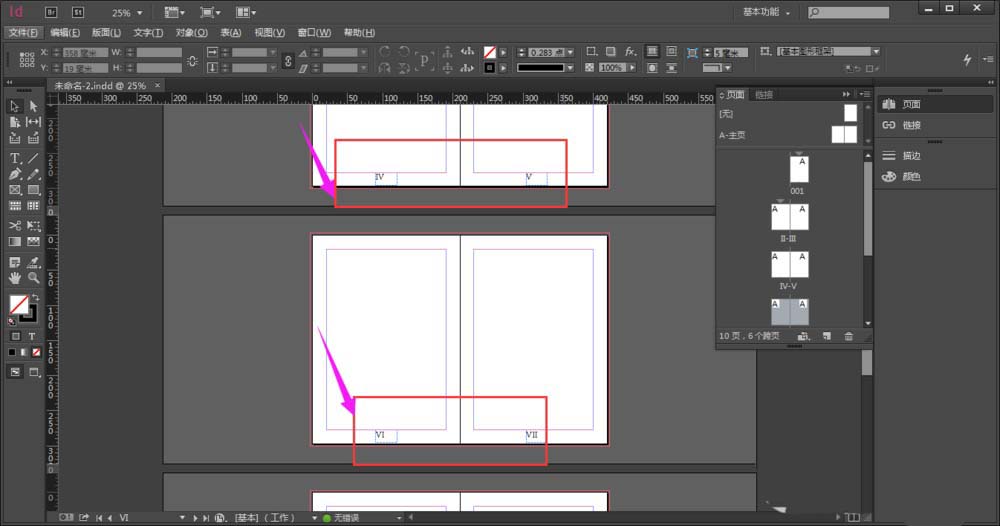Open the object style dropdown
Screen dimensions: 1000x526
(876, 51)
